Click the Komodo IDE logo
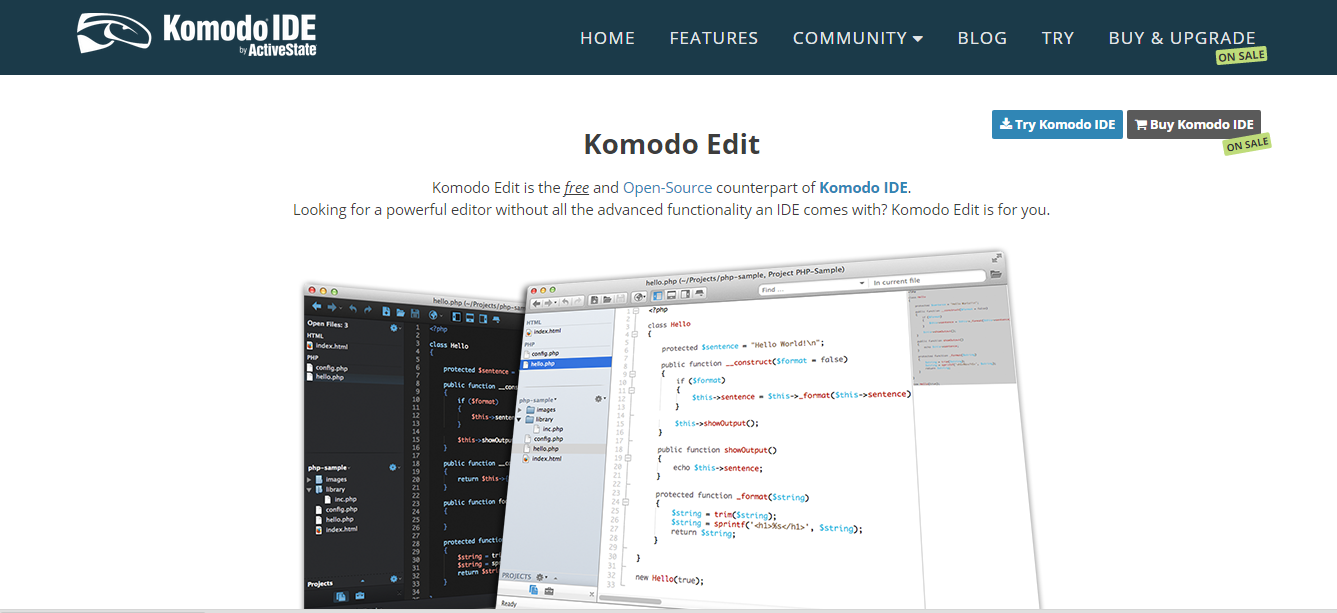This screenshot has height=613, width=1337. [x=196, y=33]
